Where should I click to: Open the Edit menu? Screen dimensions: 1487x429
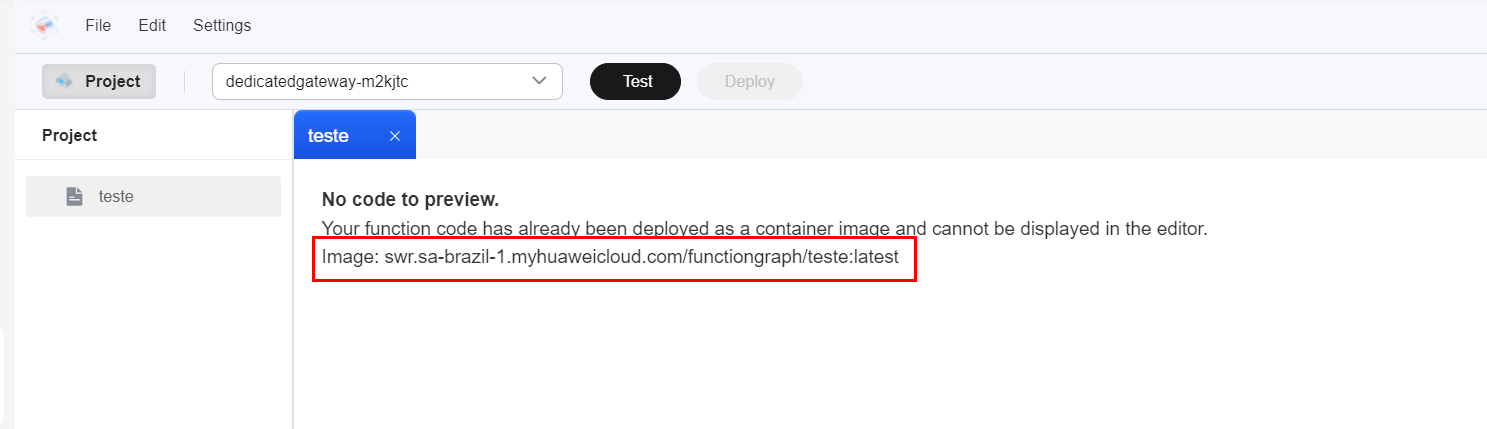pos(152,25)
